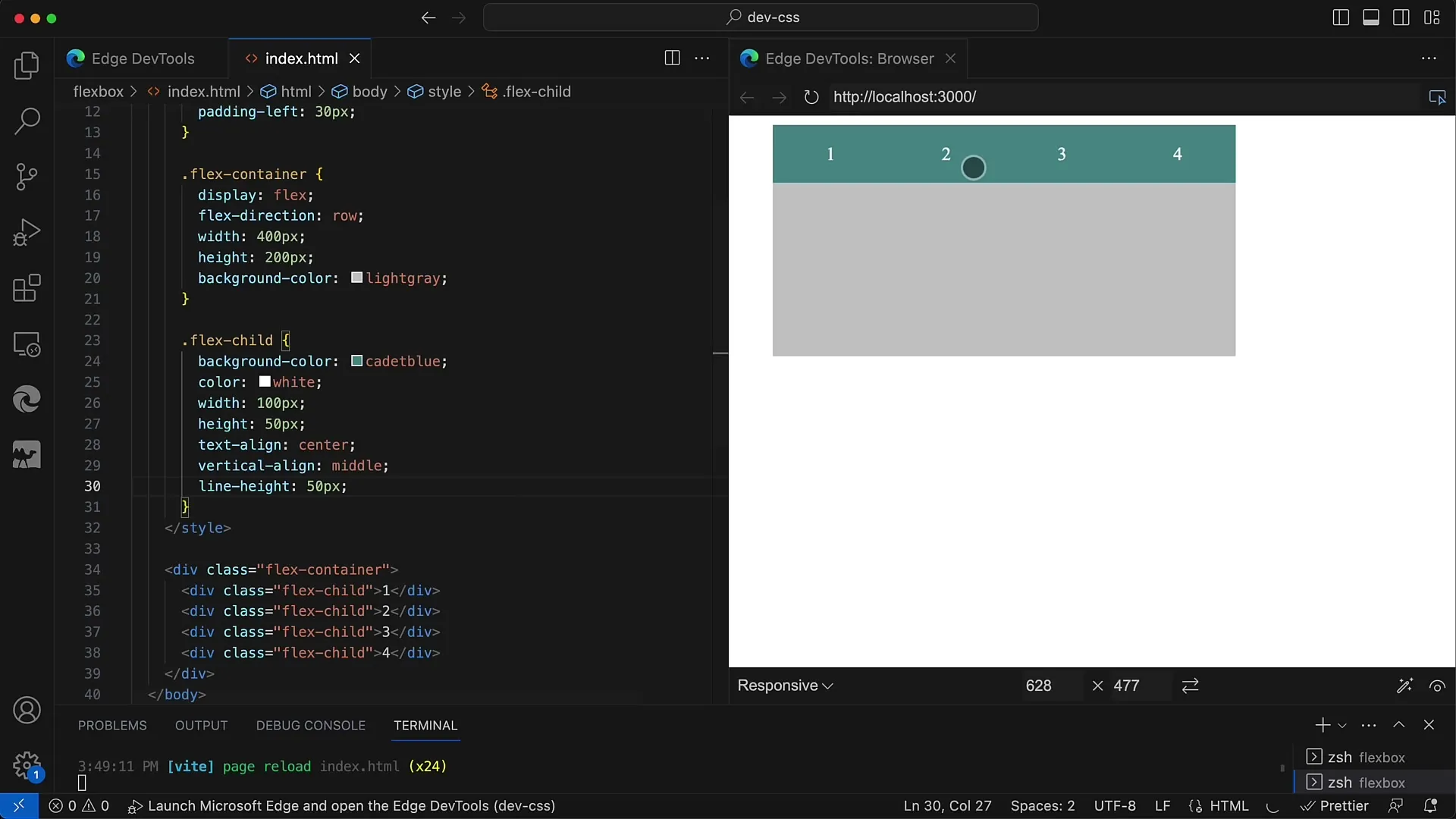This screenshot has width=1456, height=819.
Task: Reload the embedded browser page
Action: [811, 97]
